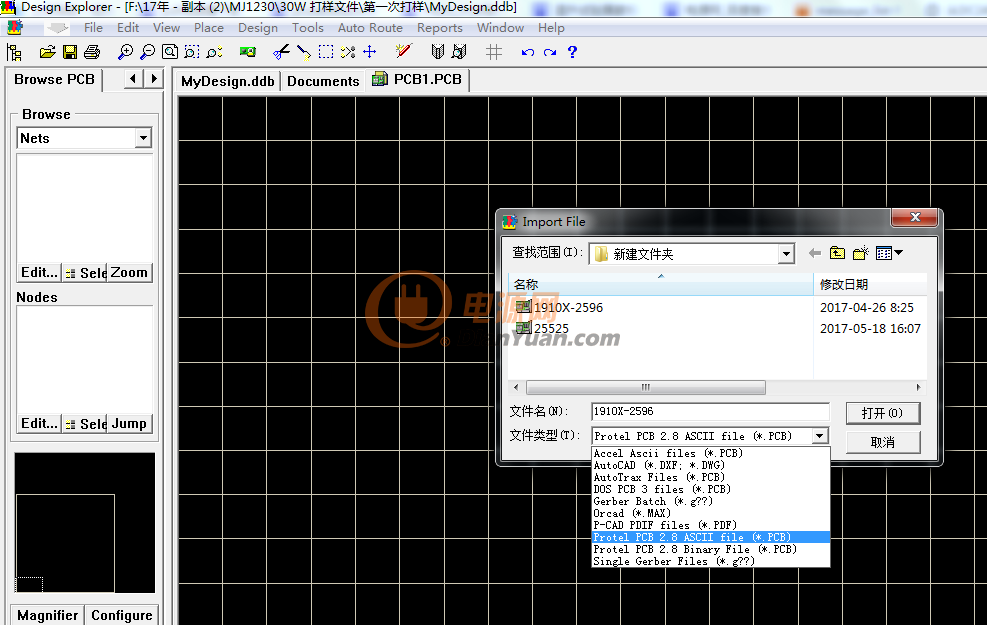
Task: Click the 文件名 filename input field
Action: pos(710,412)
